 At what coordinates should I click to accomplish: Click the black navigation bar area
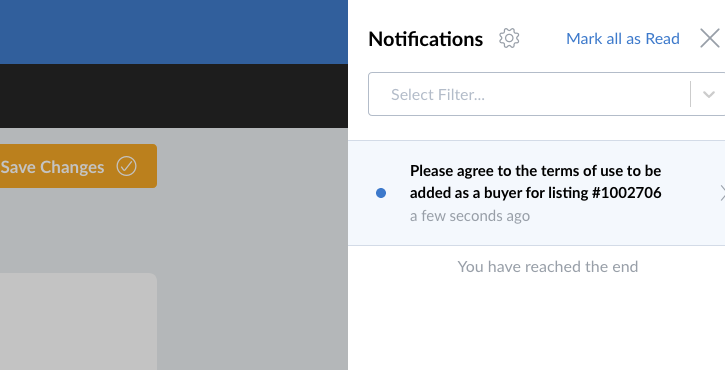coord(174,96)
